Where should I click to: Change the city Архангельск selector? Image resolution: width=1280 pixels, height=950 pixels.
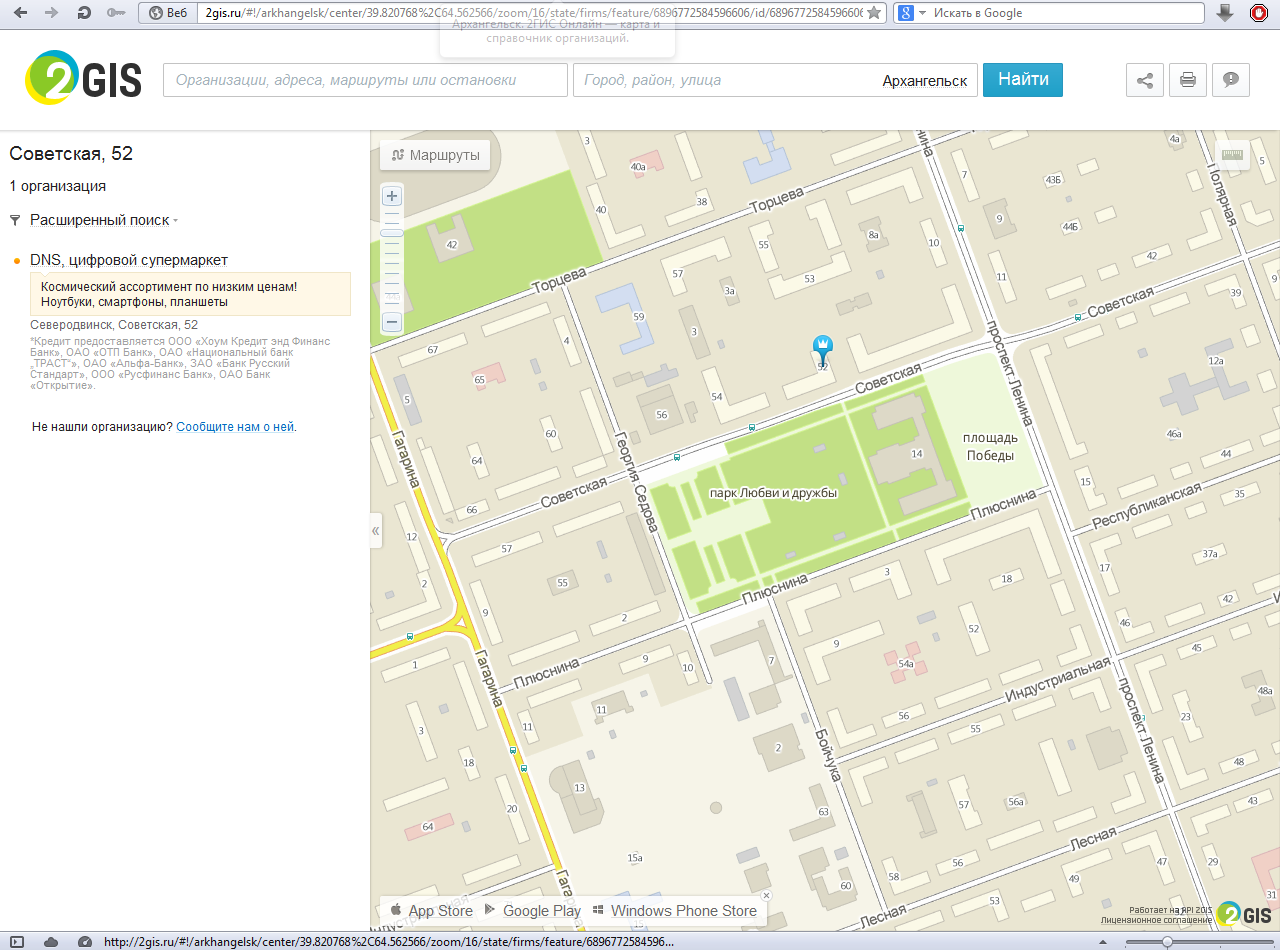tap(924, 81)
